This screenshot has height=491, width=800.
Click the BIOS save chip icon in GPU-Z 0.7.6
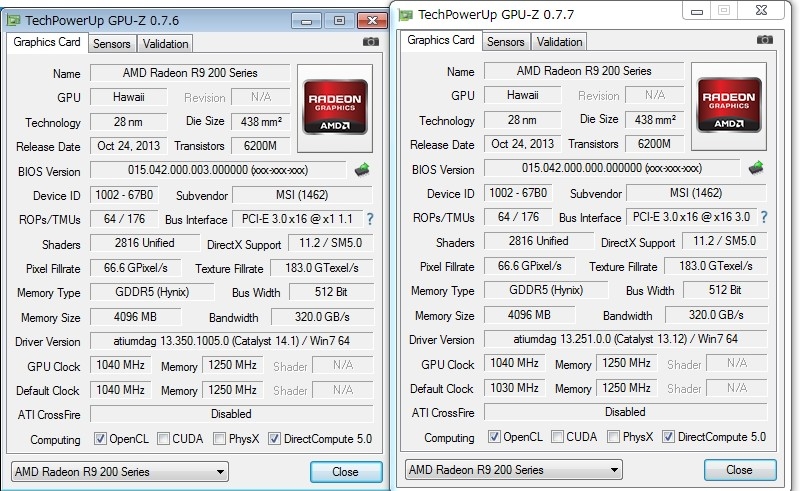362,169
